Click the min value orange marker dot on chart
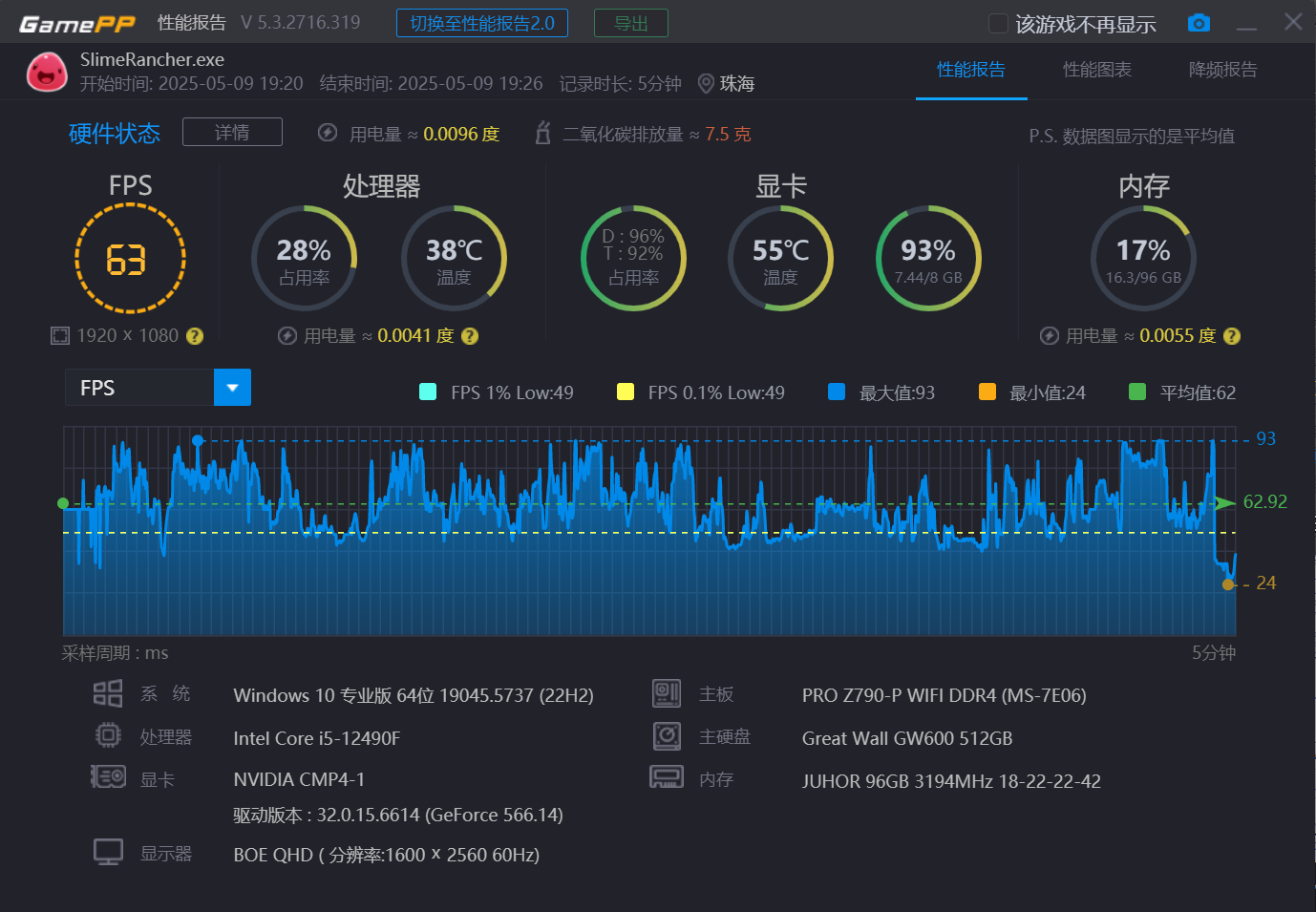The image size is (1316, 912). 1228,584
